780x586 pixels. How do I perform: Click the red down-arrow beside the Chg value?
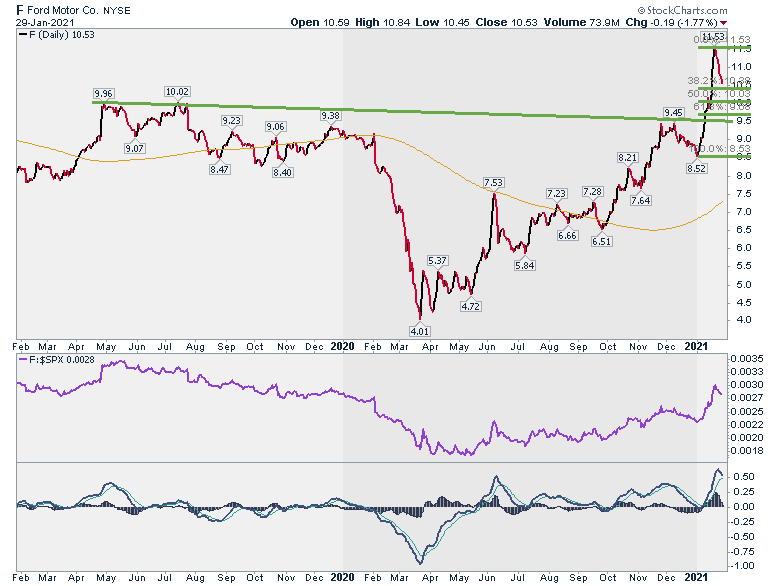pos(723,23)
